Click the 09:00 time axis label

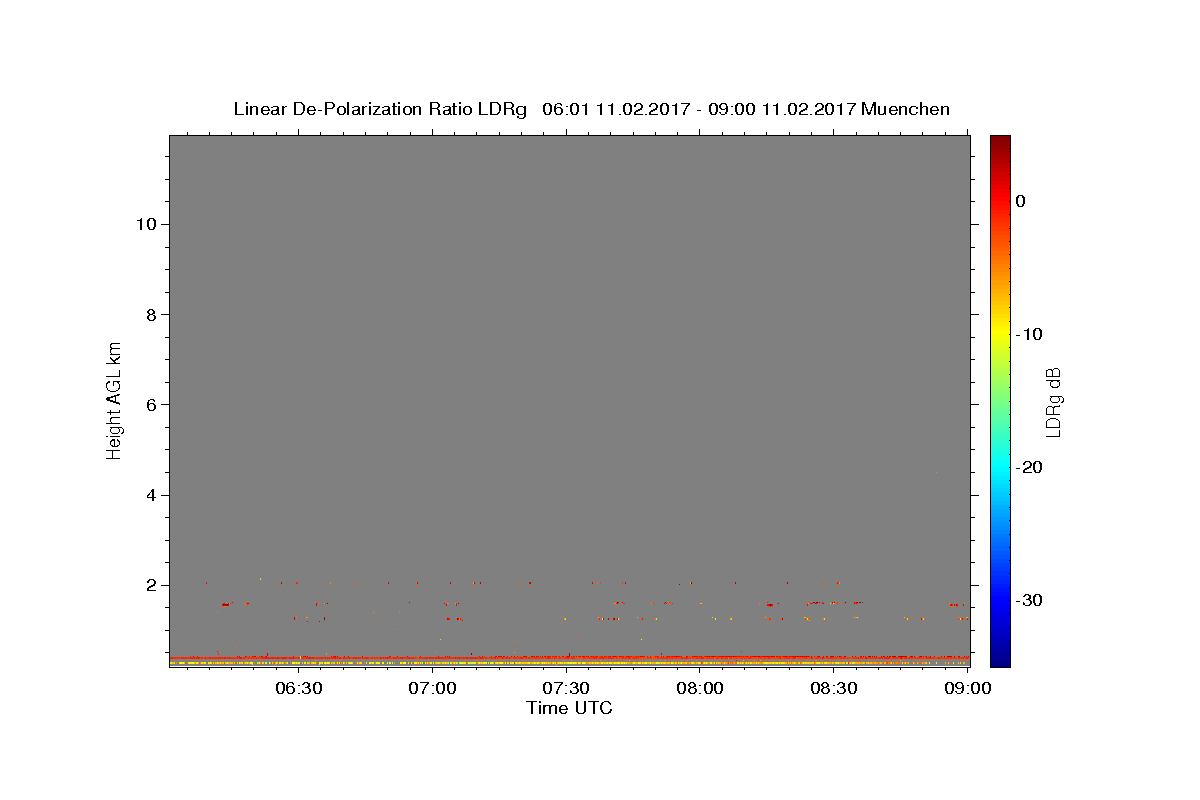coord(968,689)
